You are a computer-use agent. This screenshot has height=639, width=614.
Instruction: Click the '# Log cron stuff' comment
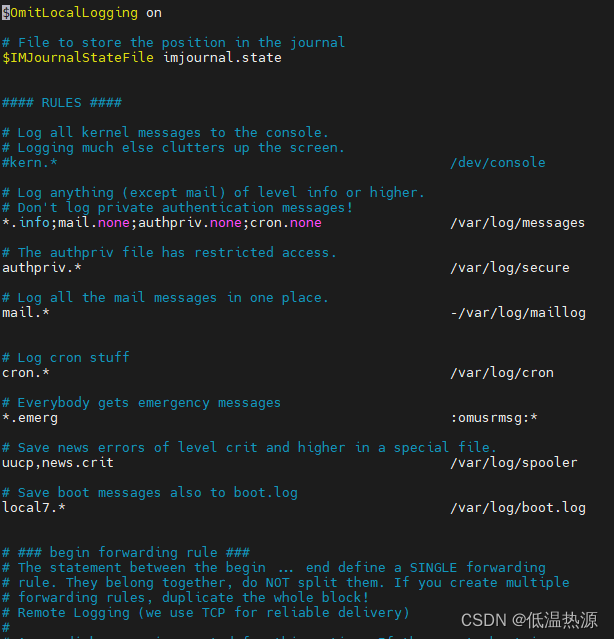[x=66, y=358]
